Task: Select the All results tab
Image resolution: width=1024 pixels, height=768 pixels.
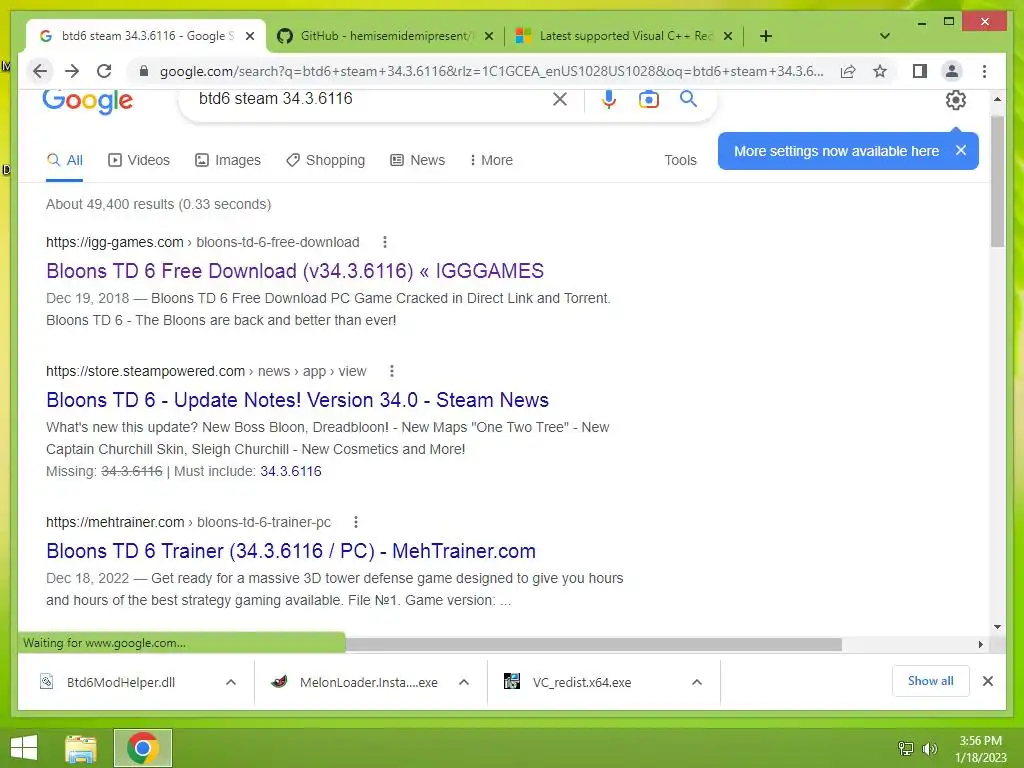Action: (x=65, y=160)
